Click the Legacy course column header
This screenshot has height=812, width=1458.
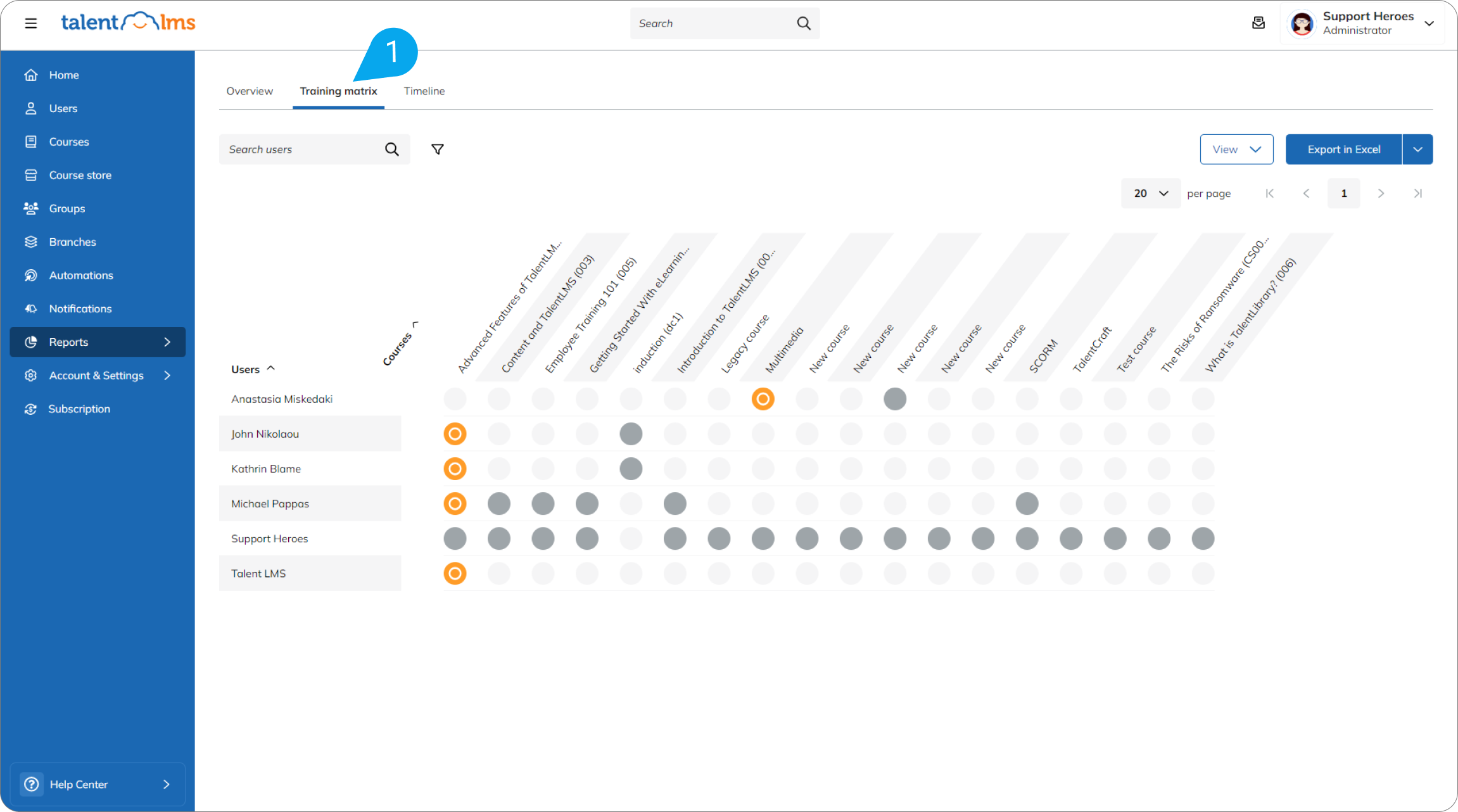[745, 344]
